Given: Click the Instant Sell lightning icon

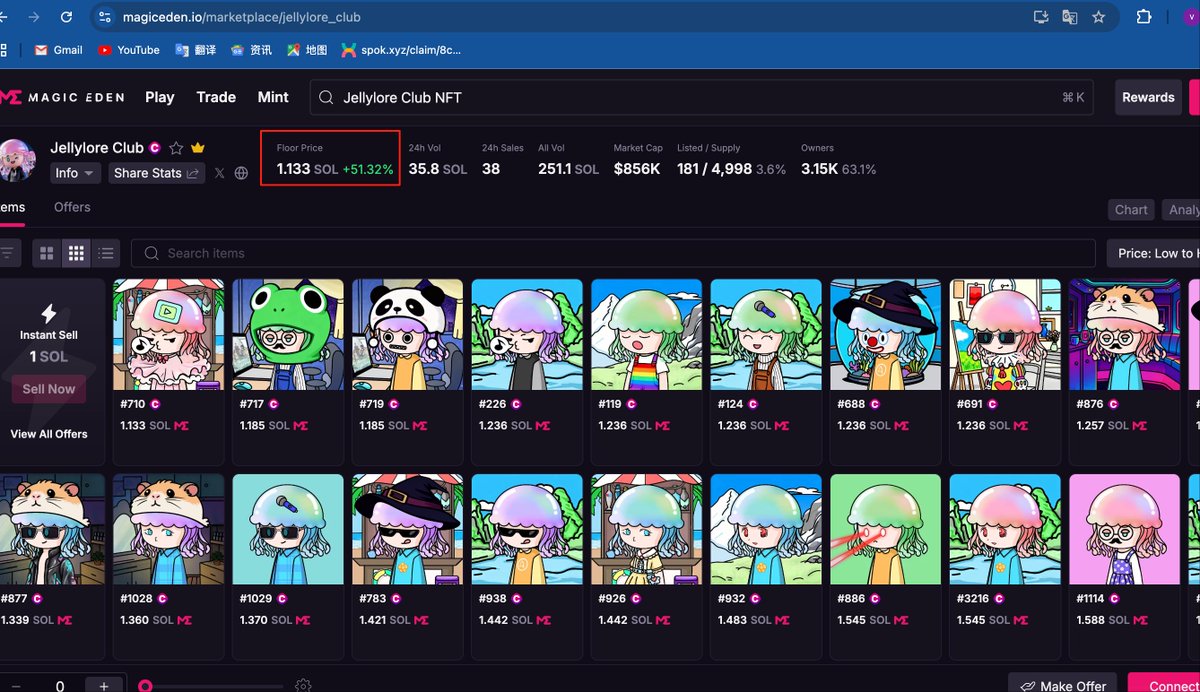Looking at the screenshot, I should click(x=48, y=314).
